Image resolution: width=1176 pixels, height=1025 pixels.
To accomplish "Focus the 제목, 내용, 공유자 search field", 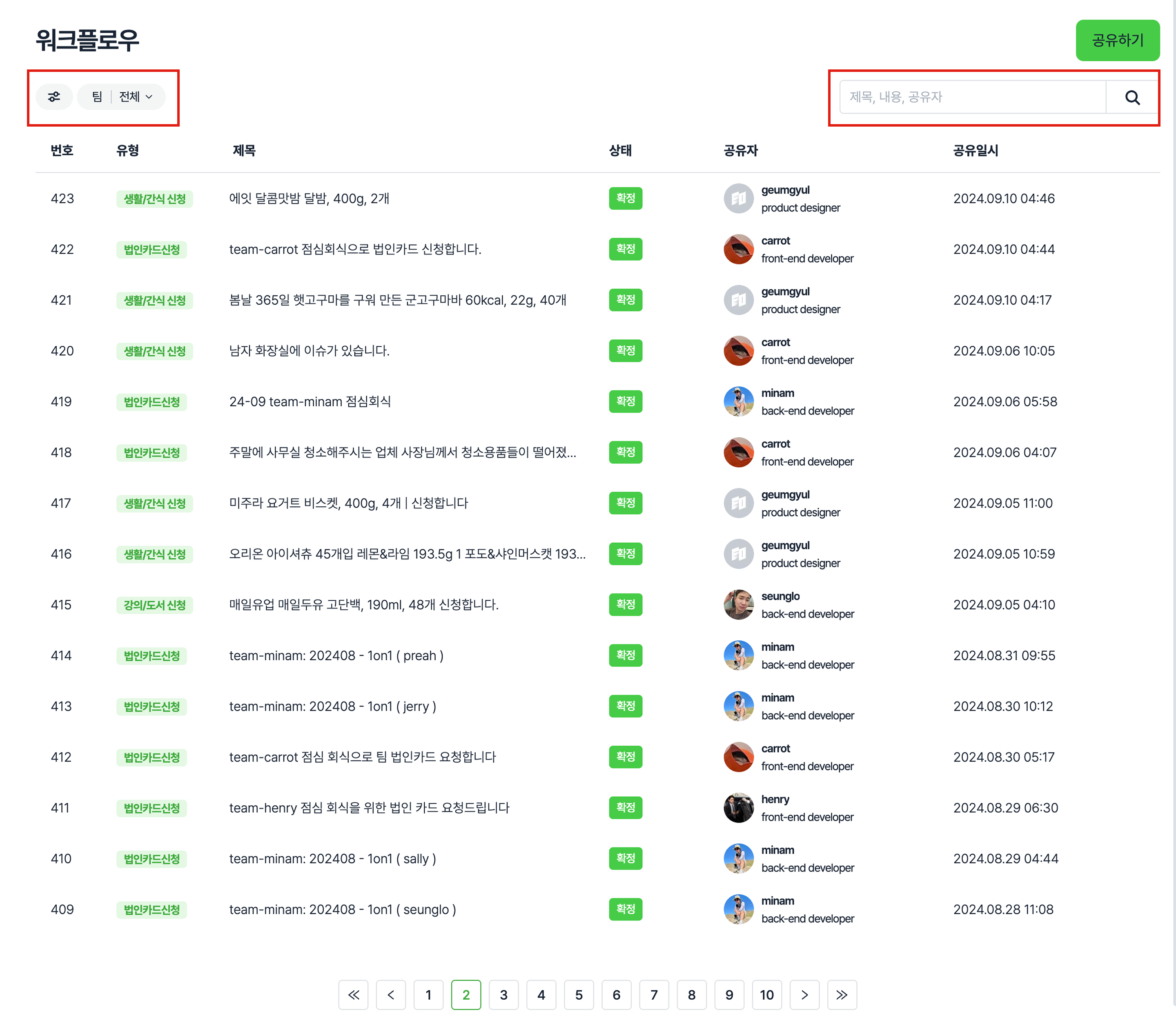I will click(x=972, y=97).
